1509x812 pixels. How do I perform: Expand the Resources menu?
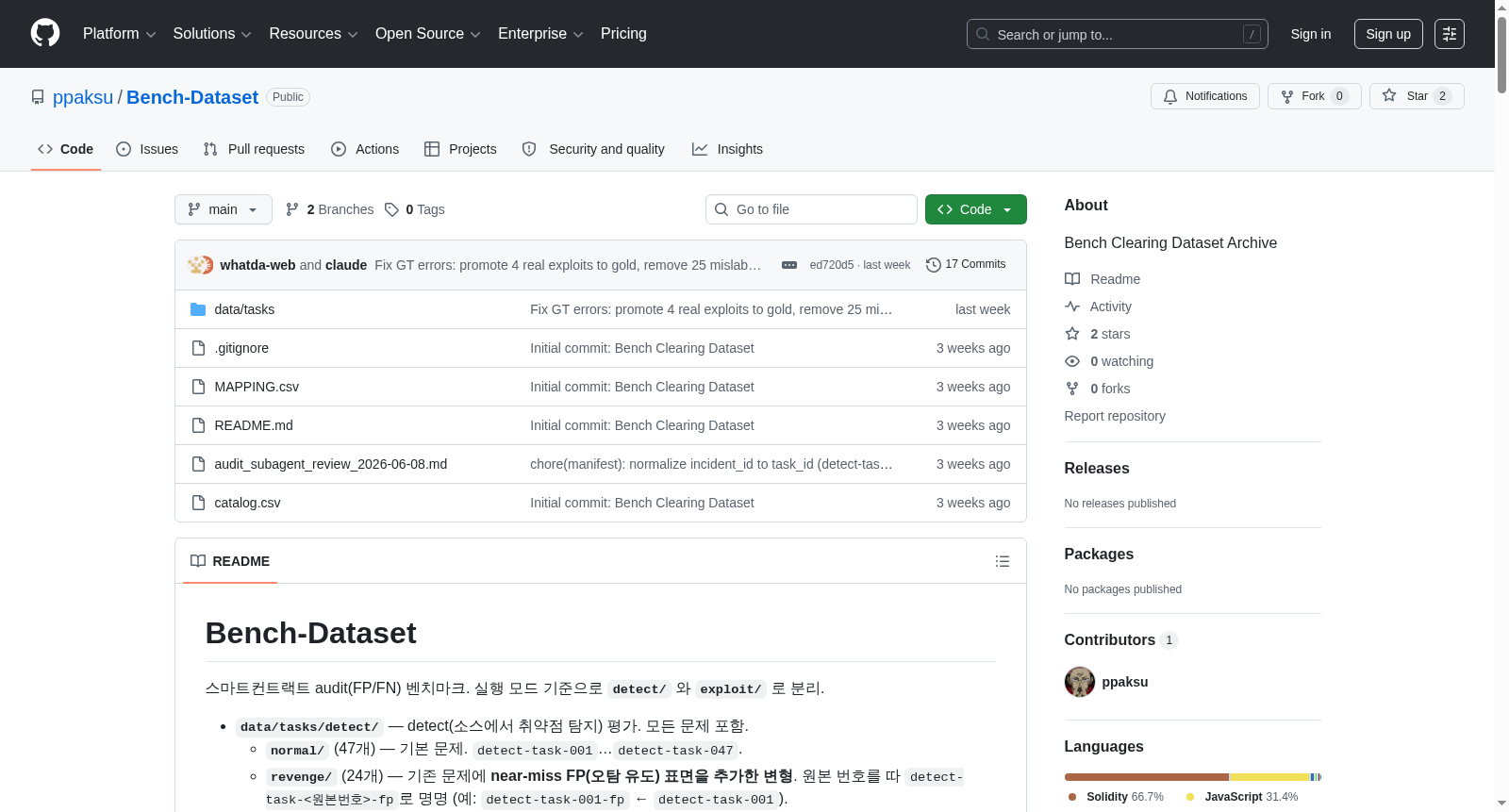[313, 34]
